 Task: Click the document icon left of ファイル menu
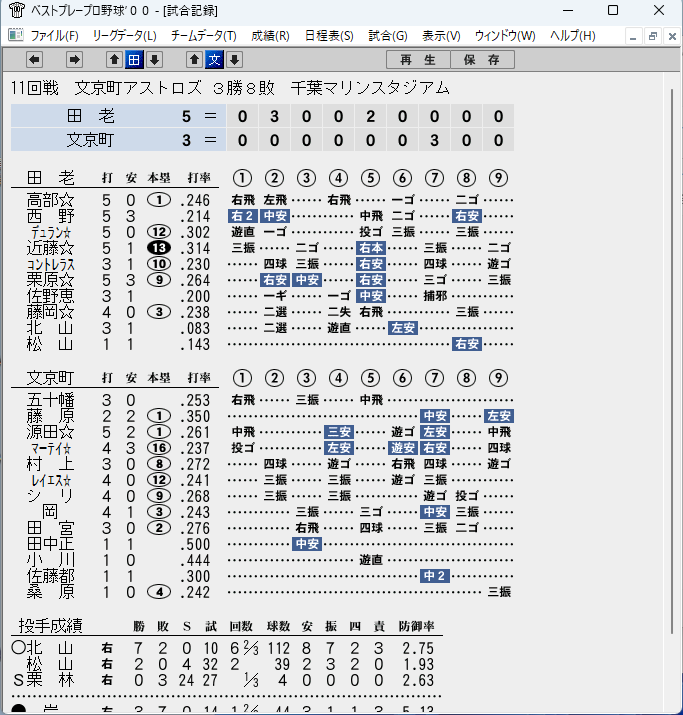[16, 35]
